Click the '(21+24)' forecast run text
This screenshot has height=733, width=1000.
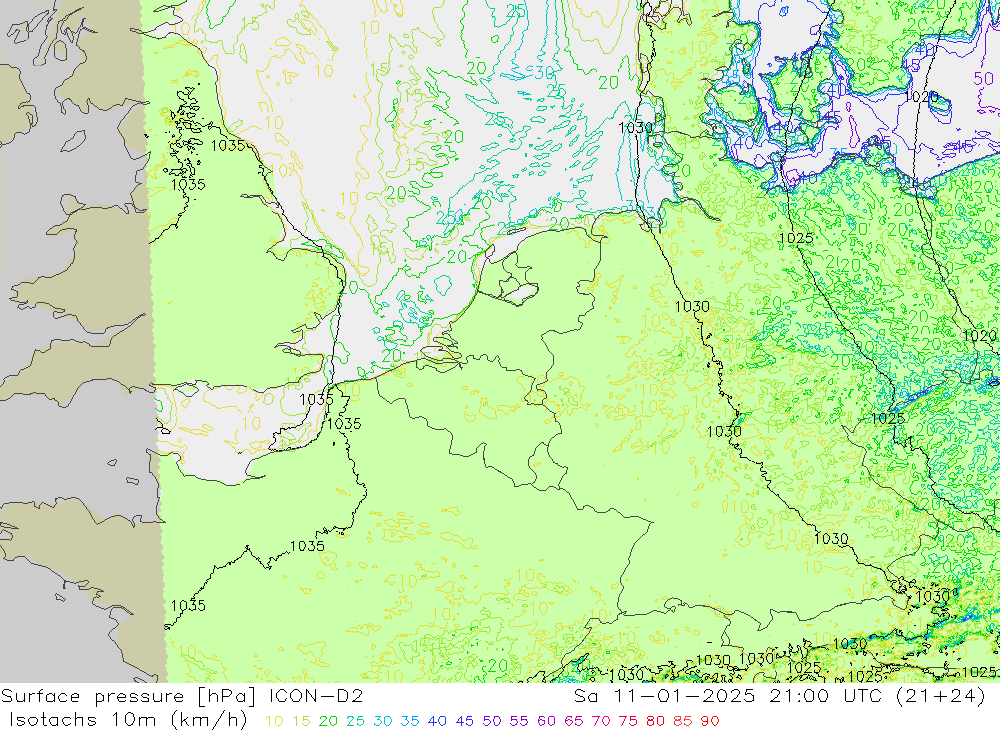pyautogui.click(x=941, y=695)
